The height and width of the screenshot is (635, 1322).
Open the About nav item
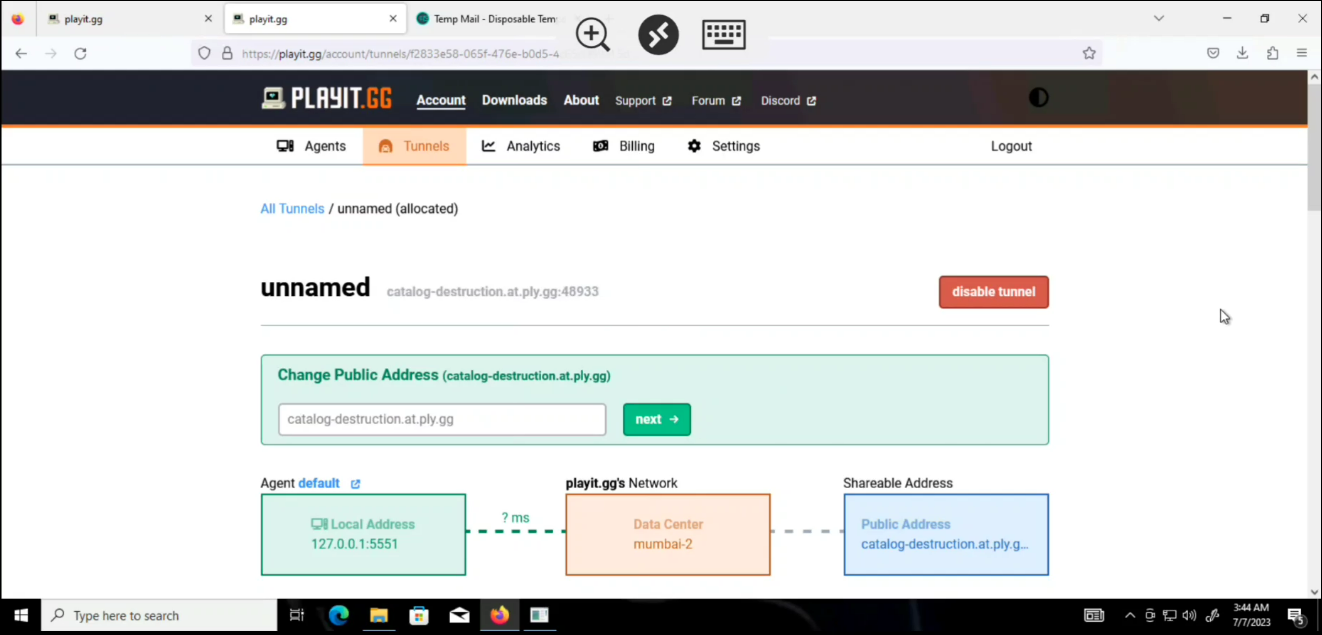(x=581, y=100)
